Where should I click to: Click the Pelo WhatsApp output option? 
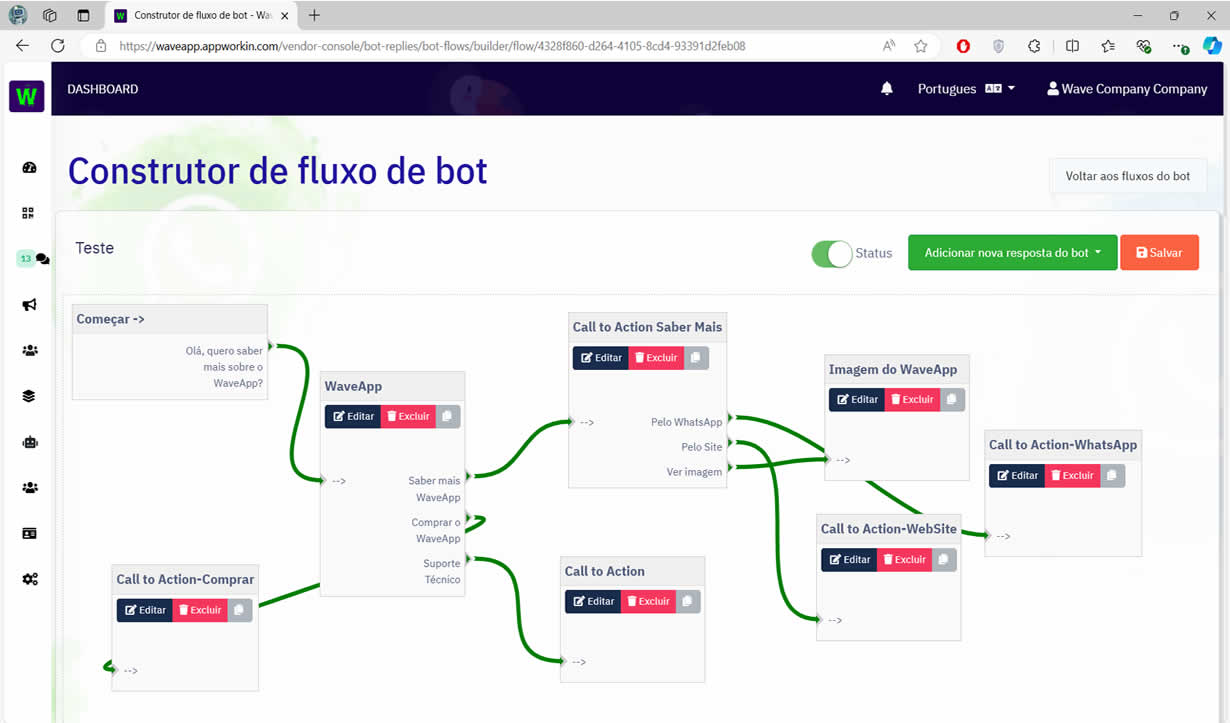point(686,422)
